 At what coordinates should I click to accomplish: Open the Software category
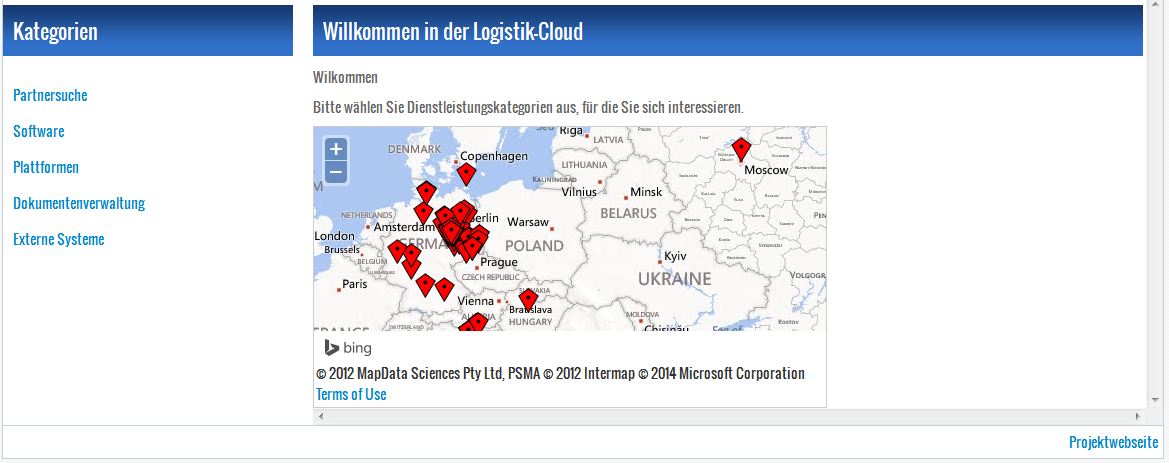[x=39, y=131]
